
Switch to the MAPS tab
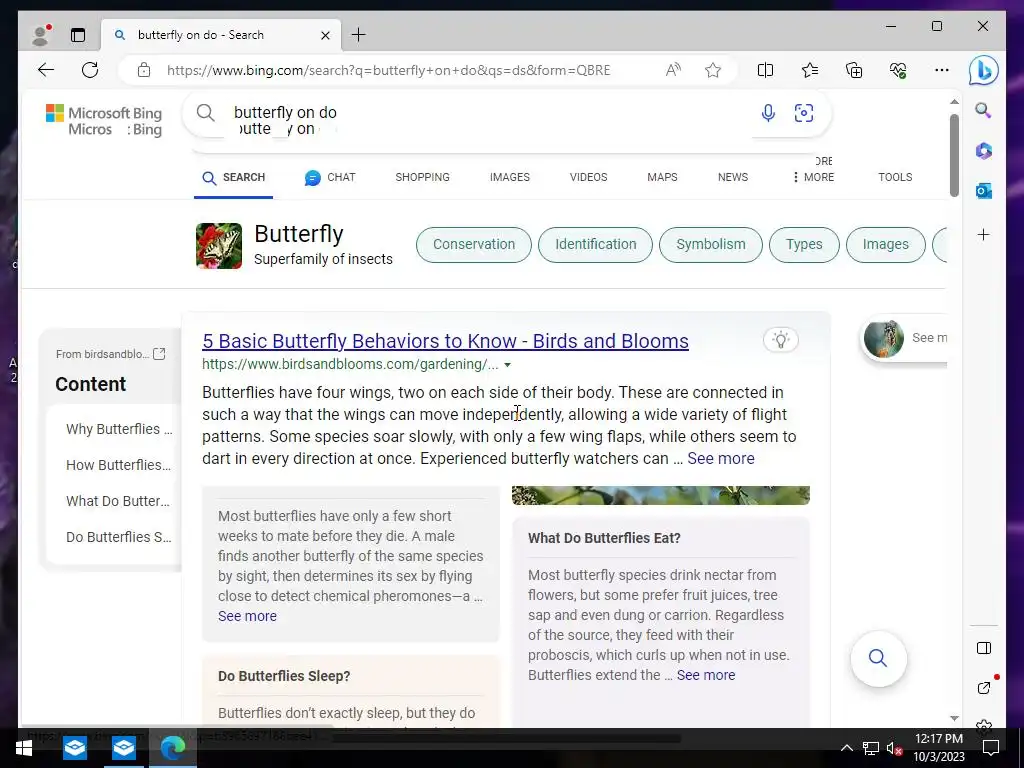click(x=662, y=178)
